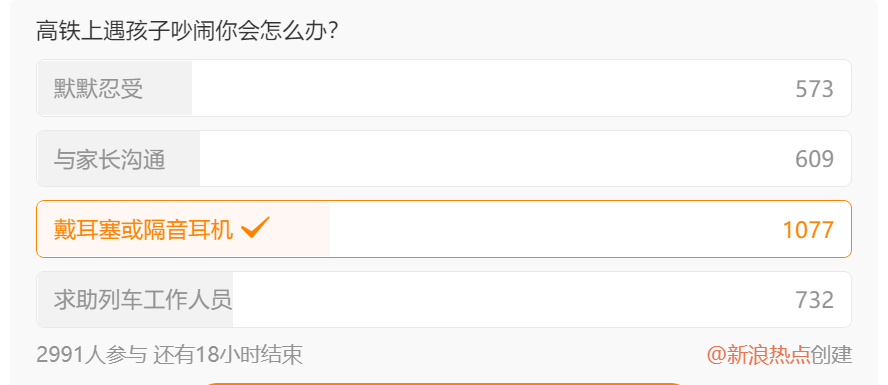The height and width of the screenshot is (385, 888).
Task: Click the orange button at the bottom edge
Action: (443, 384)
